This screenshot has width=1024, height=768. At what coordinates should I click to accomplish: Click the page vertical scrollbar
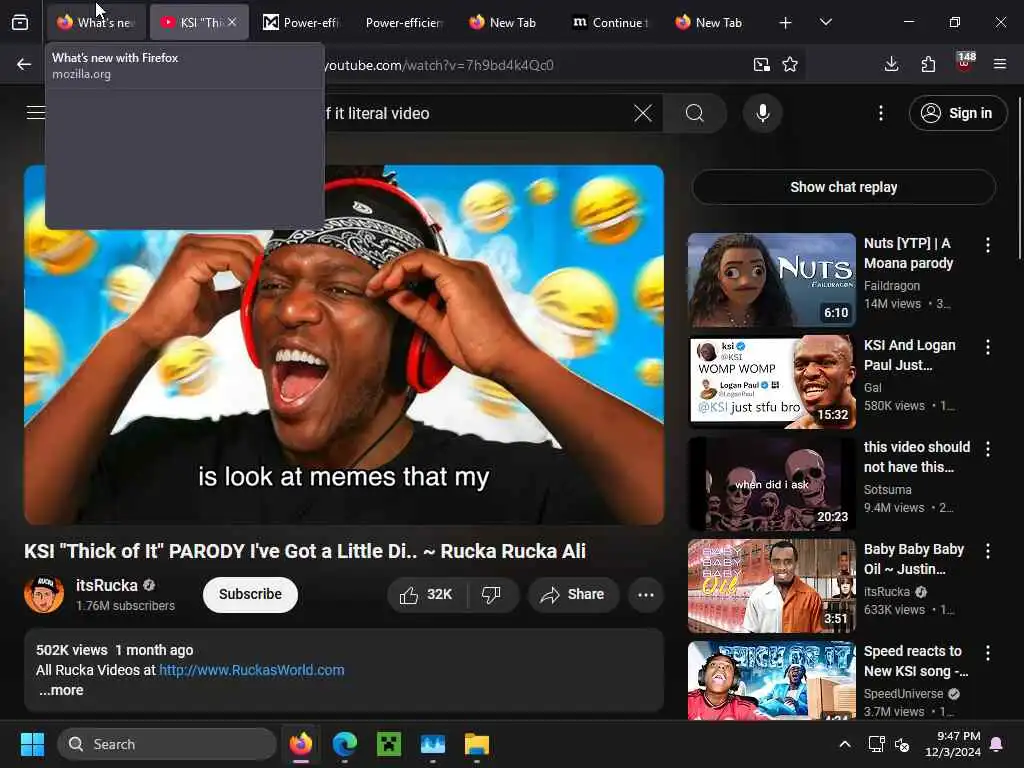(x=1019, y=178)
